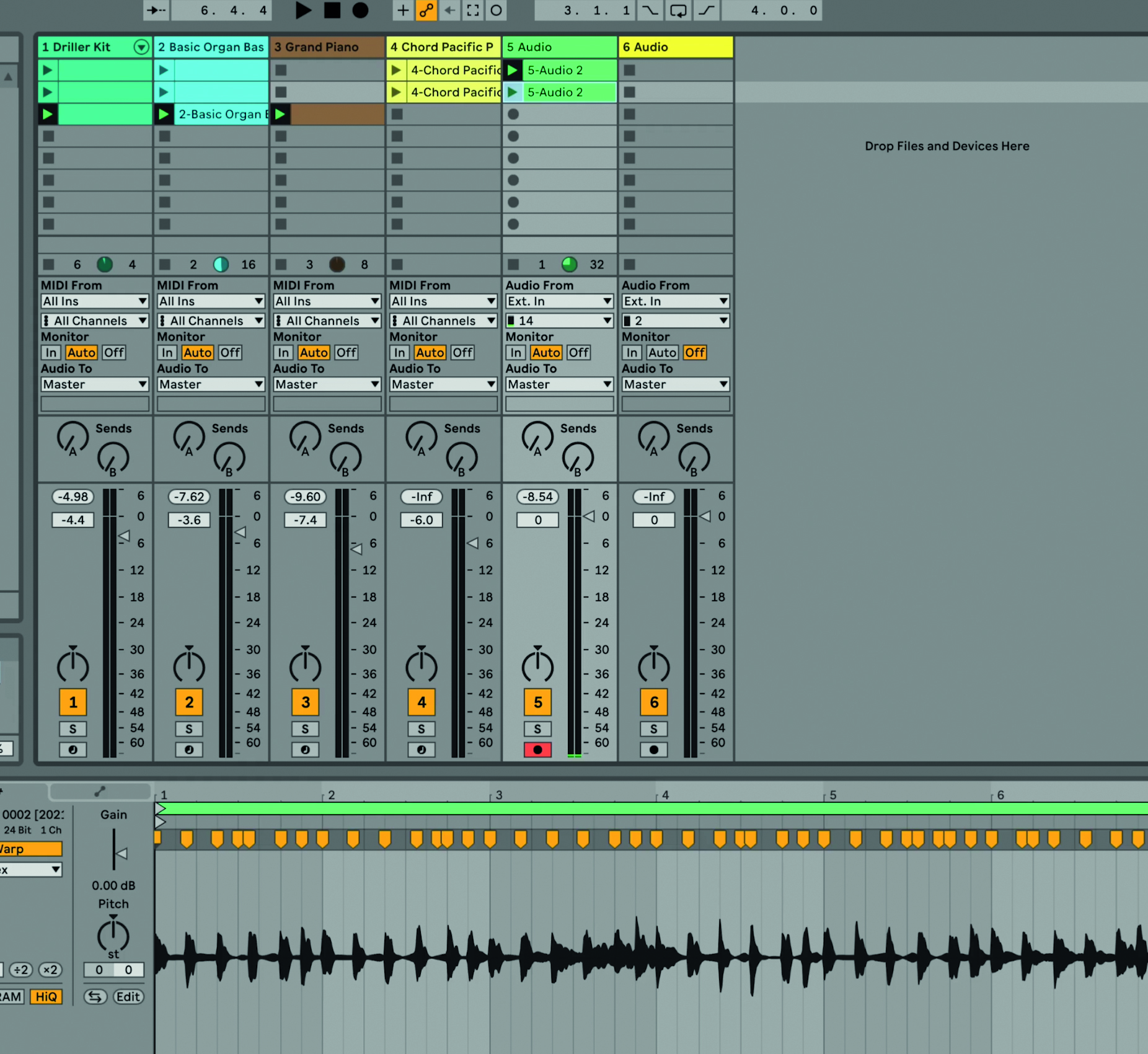The image size is (1148, 1054).
Task: Launch the 2-Basic Organ clip
Action: pos(164,114)
